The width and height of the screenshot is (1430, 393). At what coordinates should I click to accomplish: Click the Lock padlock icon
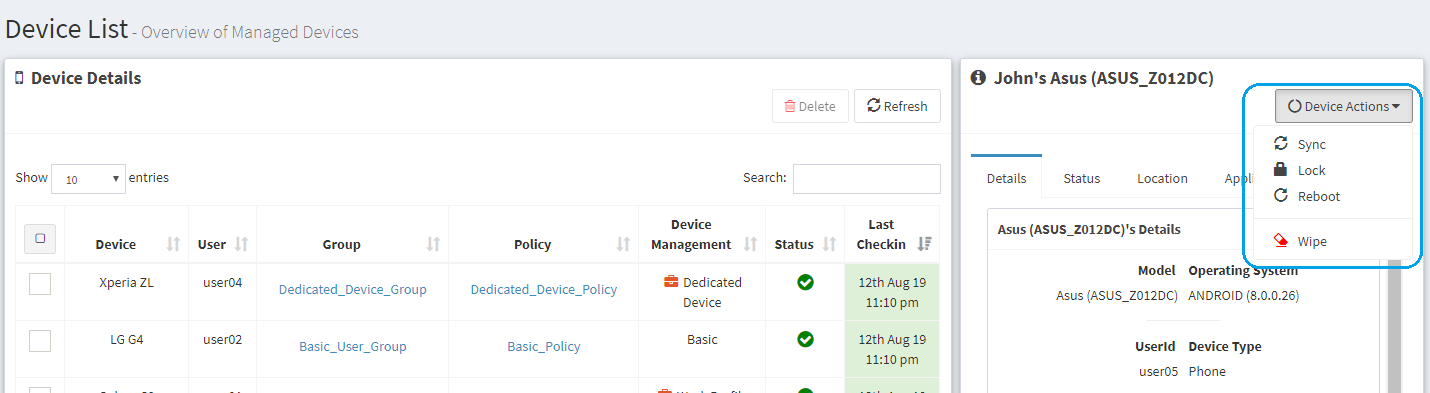1280,170
